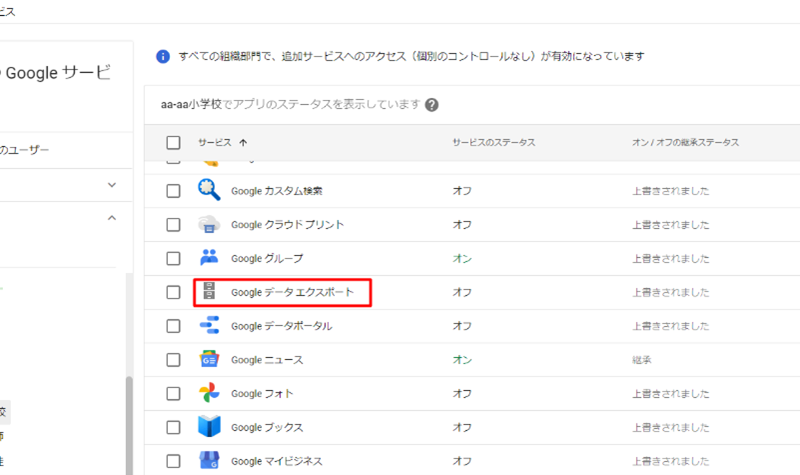Image resolution: width=800 pixels, height=475 pixels.
Task: Tick the checkbox for Google フォト
Action: tap(173, 393)
